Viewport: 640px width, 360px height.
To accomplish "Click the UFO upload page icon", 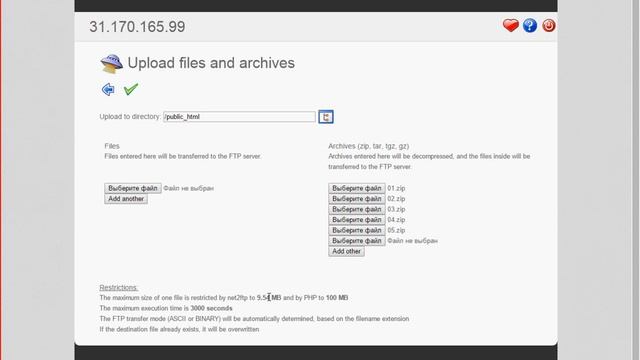I will point(111,64).
